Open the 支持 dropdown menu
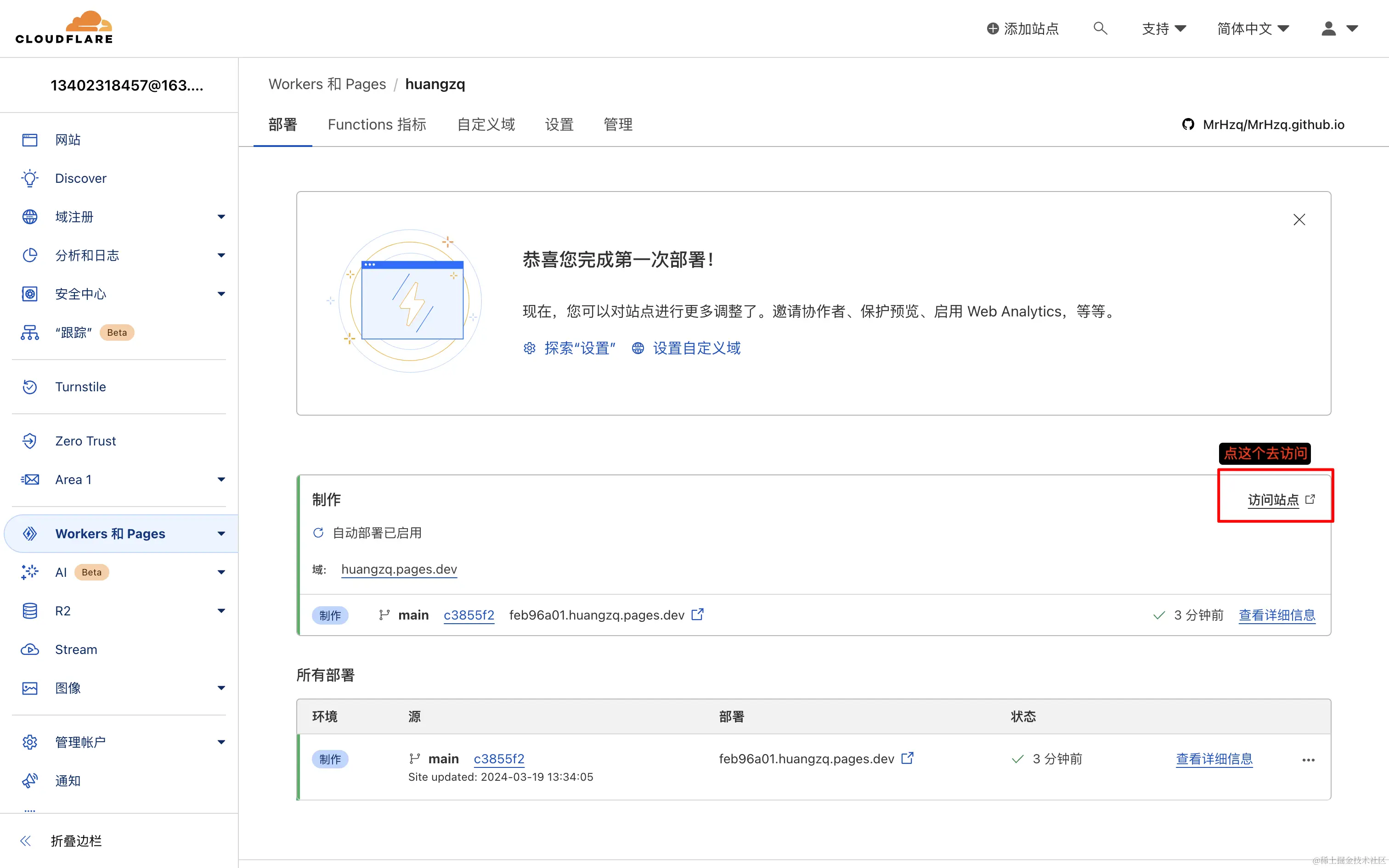 coord(1164,28)
